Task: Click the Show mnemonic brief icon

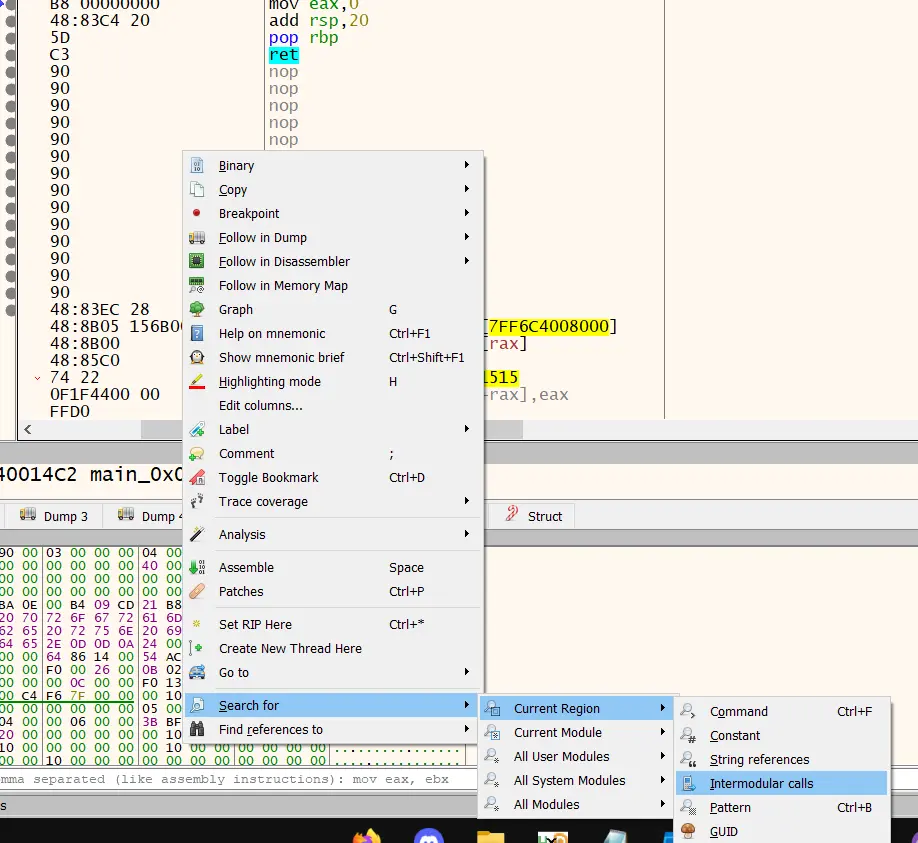Action: [x=197, y=358]
